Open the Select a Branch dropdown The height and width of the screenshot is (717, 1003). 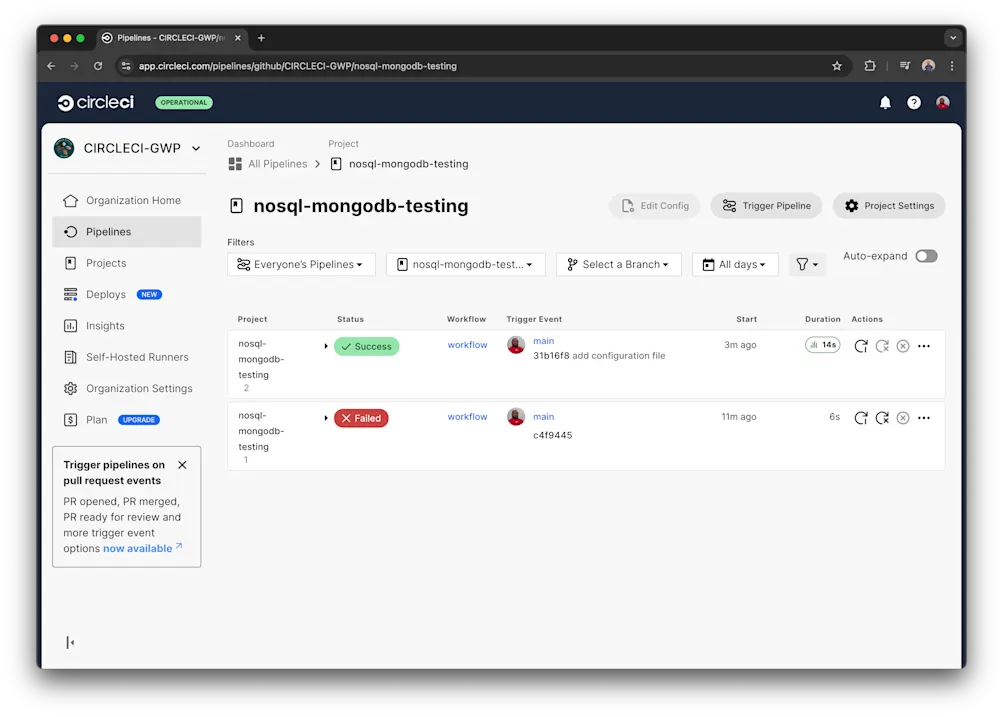tap(618, 264)
